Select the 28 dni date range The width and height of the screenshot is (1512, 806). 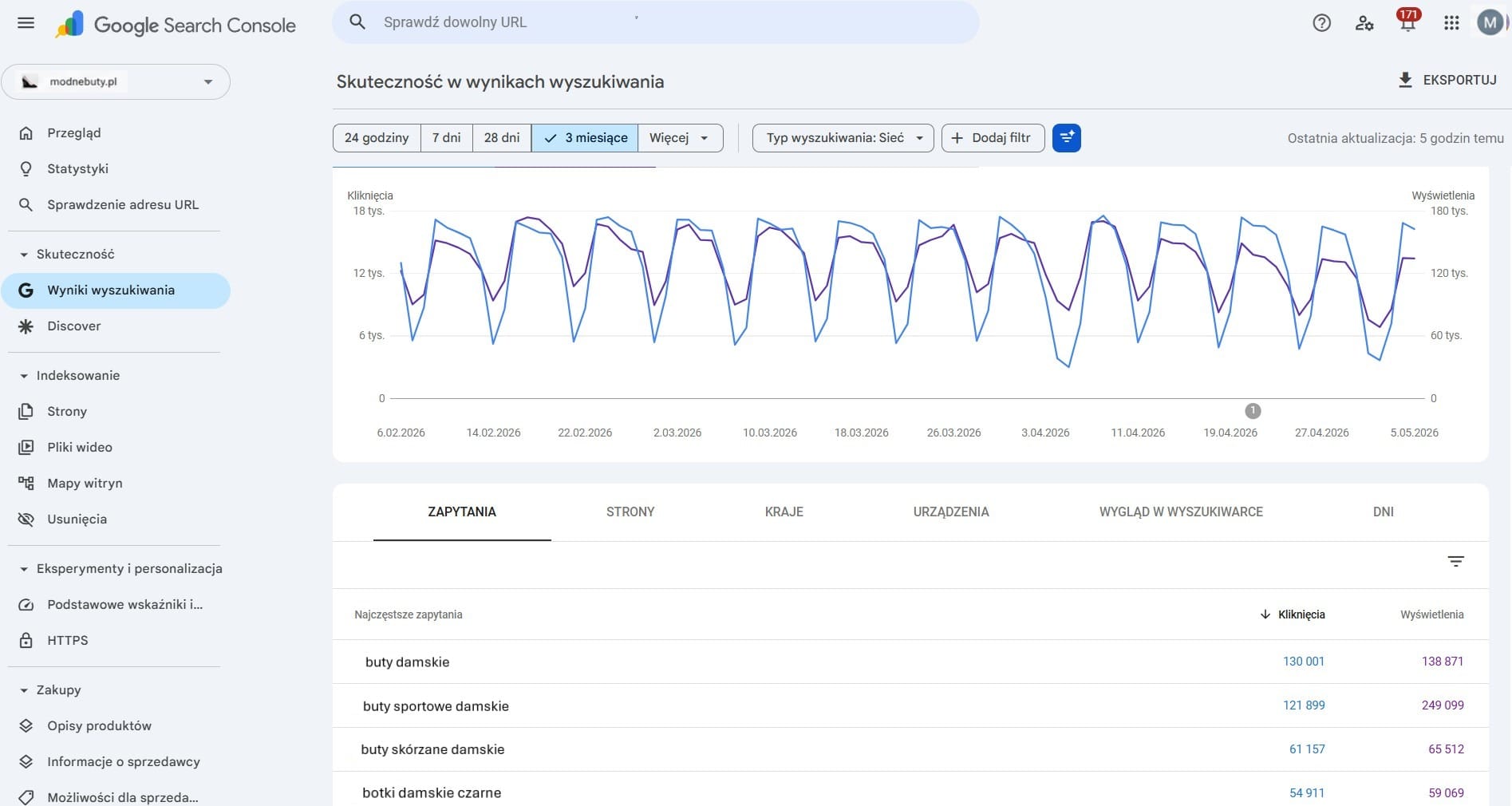[502, 138]
